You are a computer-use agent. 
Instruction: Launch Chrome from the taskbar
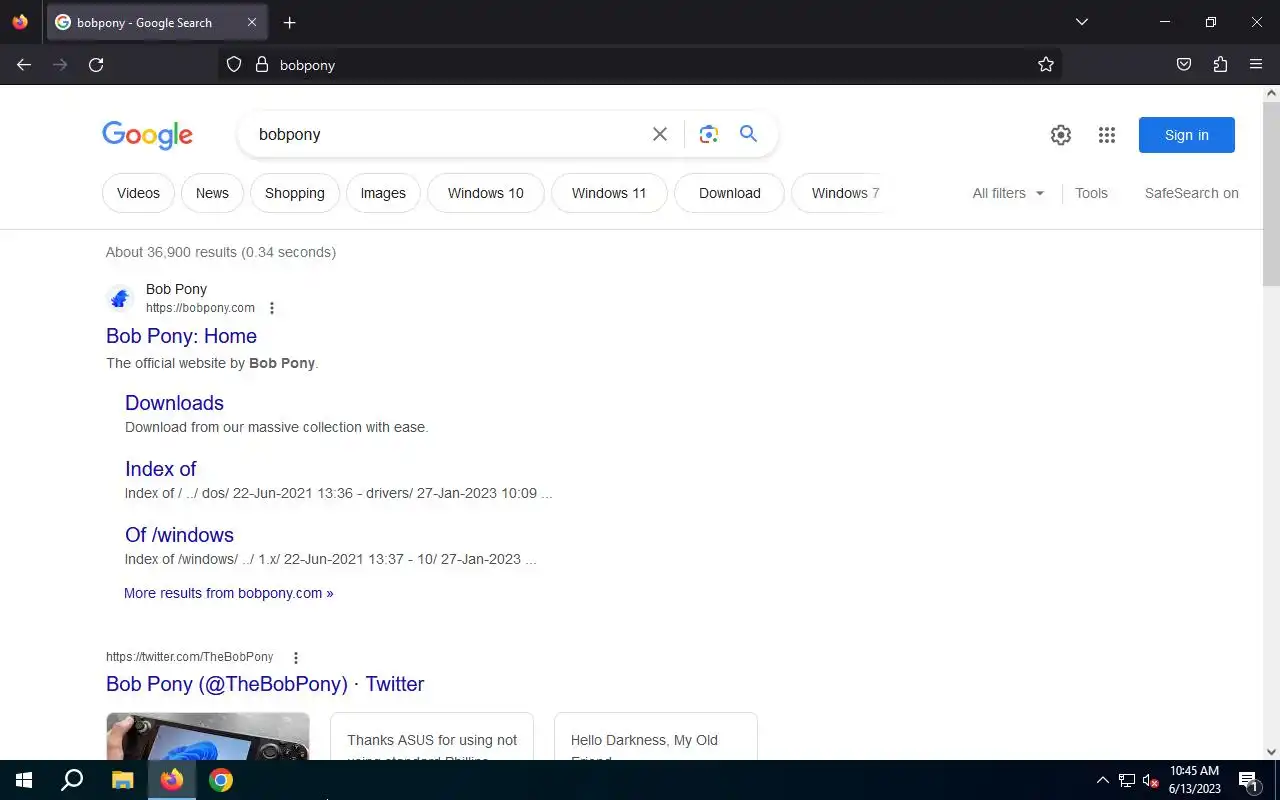coord(221,780)
